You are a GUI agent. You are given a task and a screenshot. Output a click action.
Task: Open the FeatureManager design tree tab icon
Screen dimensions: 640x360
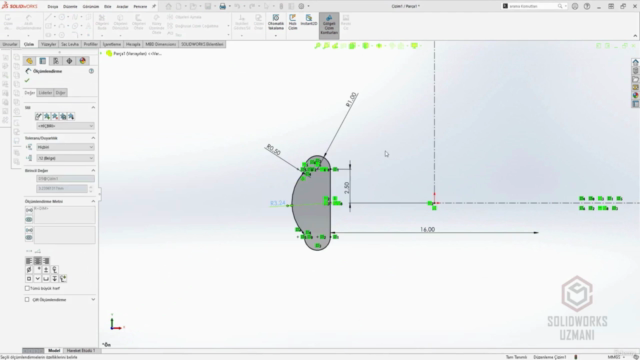29,61
